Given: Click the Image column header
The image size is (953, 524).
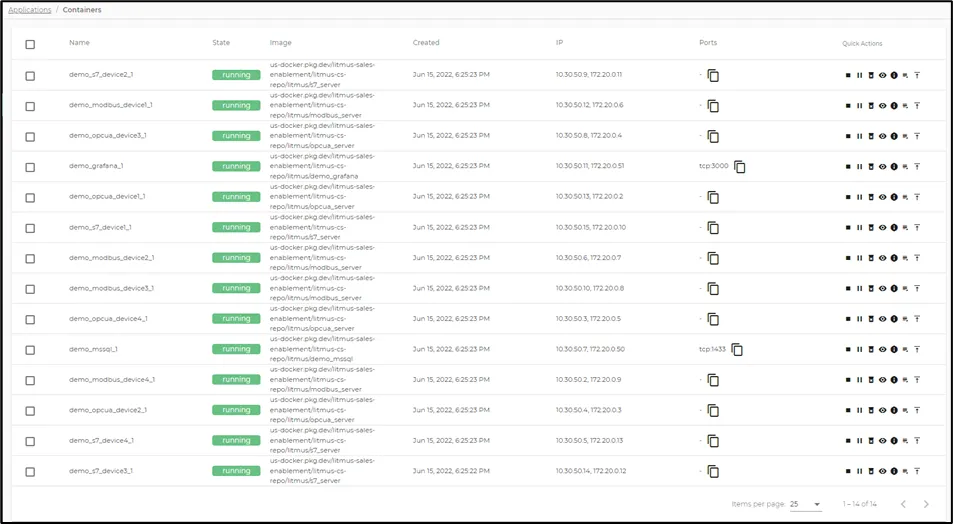Looking at the screenshot, I should click(x=281, y=43).
